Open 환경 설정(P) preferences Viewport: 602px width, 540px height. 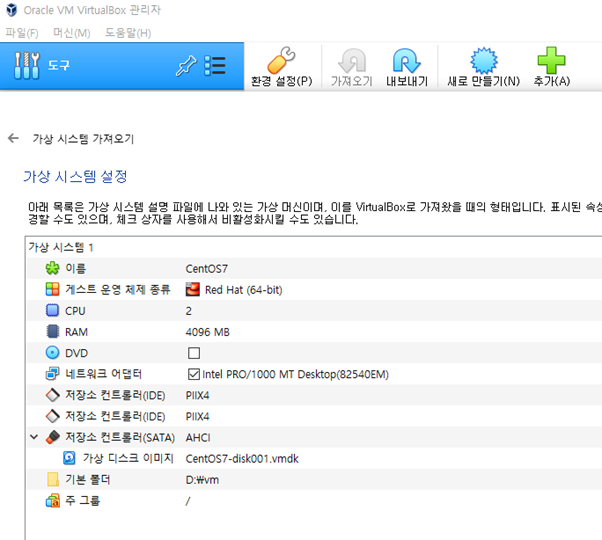pyautogui.click(x=281, y=67)
